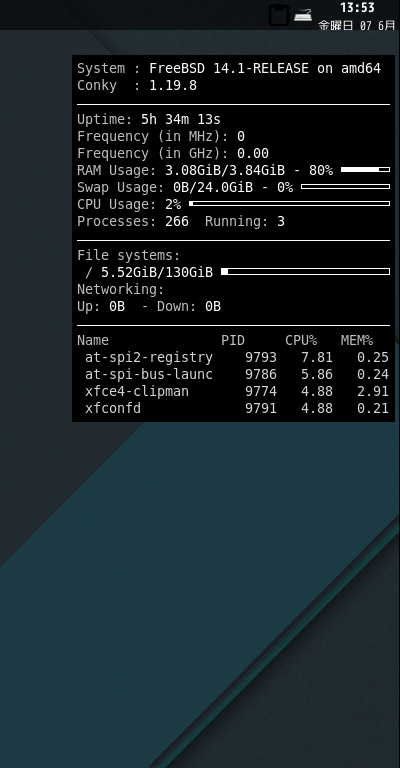This screenshot has width=400, height=768.
Task: Open the 13:53 panel clock
Action: 357,7
